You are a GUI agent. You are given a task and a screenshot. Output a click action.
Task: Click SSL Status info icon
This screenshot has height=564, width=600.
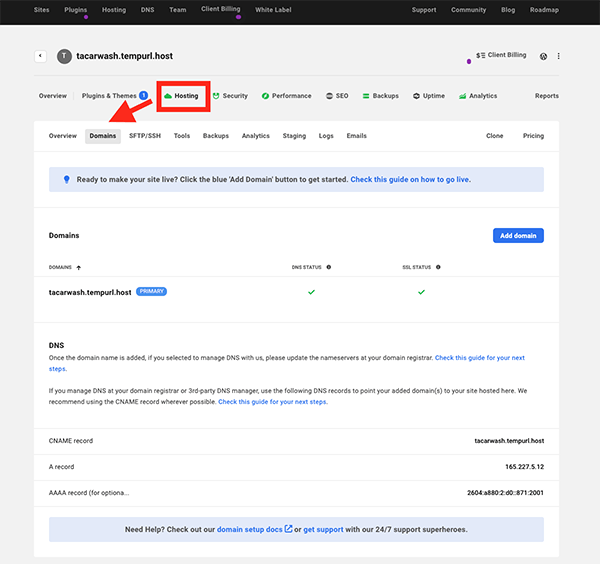pos(438,267)
